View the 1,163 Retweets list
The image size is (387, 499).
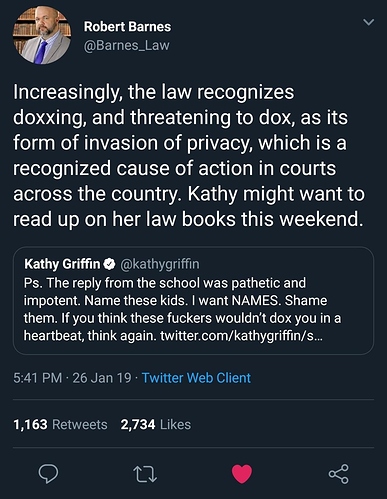pos(60,424)
